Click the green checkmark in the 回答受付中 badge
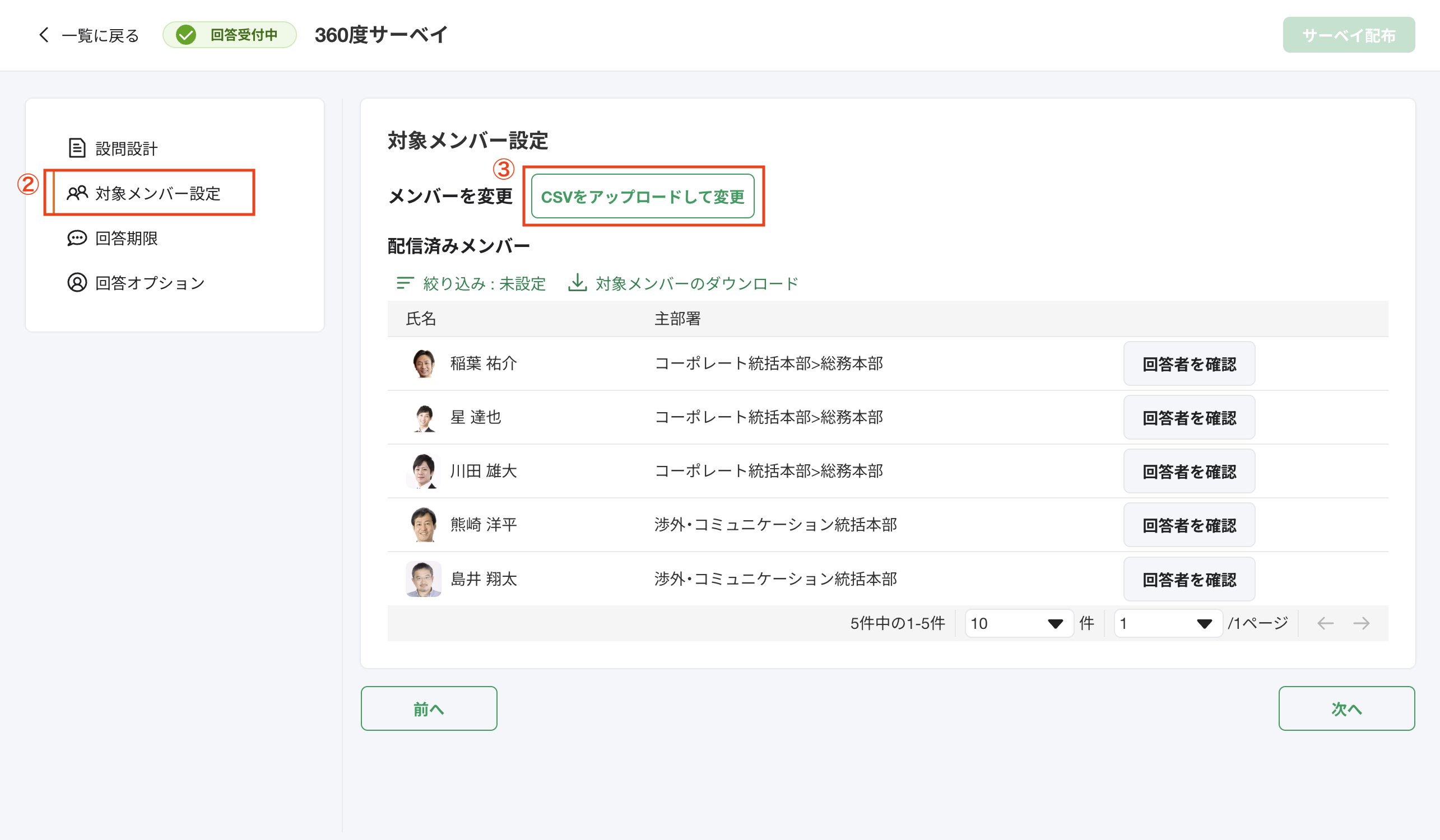The height and width of the screenshot is (840, 1440). tap(187, 35)
